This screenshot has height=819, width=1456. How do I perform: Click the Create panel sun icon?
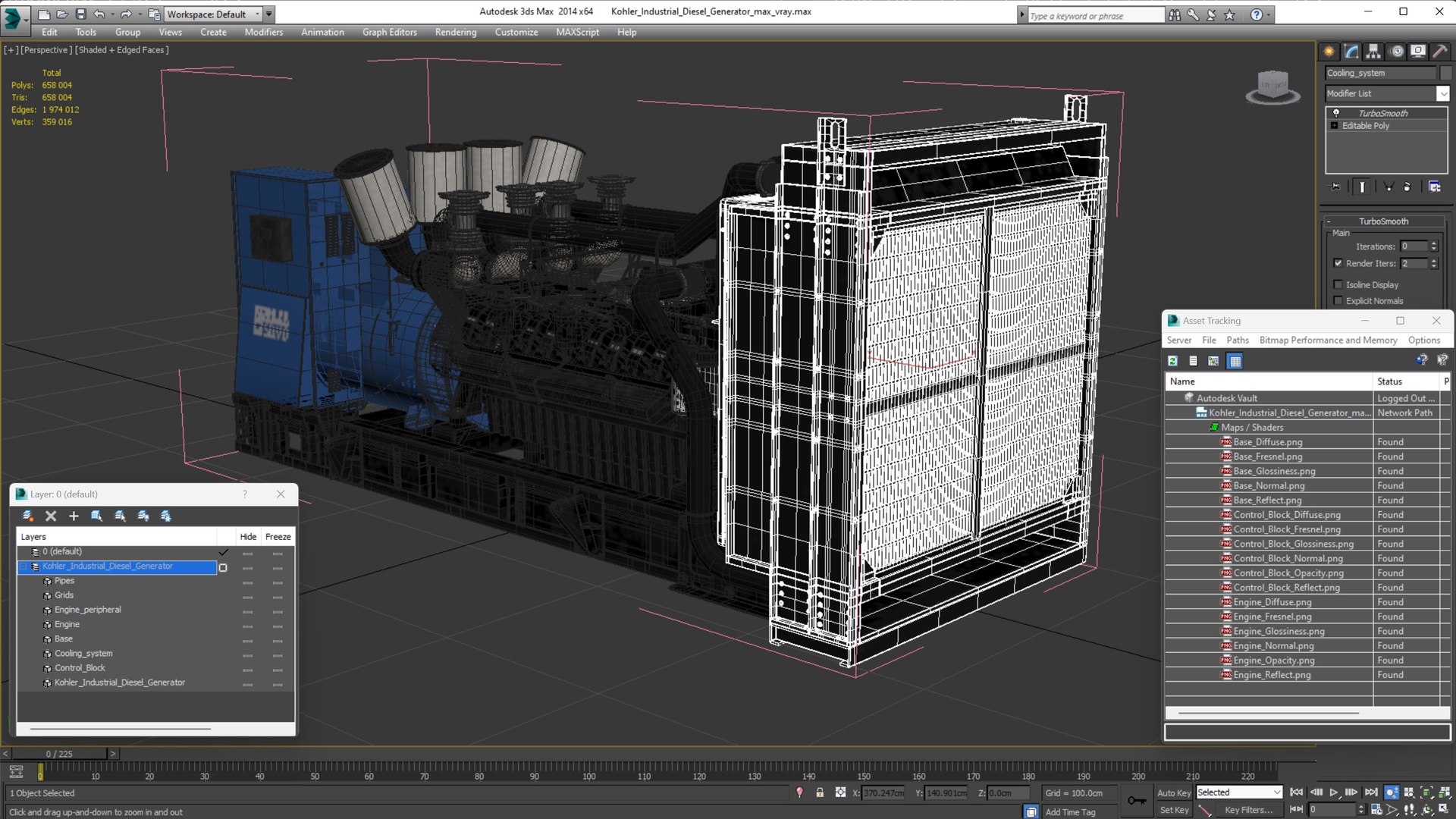[x=1329, y=52]
